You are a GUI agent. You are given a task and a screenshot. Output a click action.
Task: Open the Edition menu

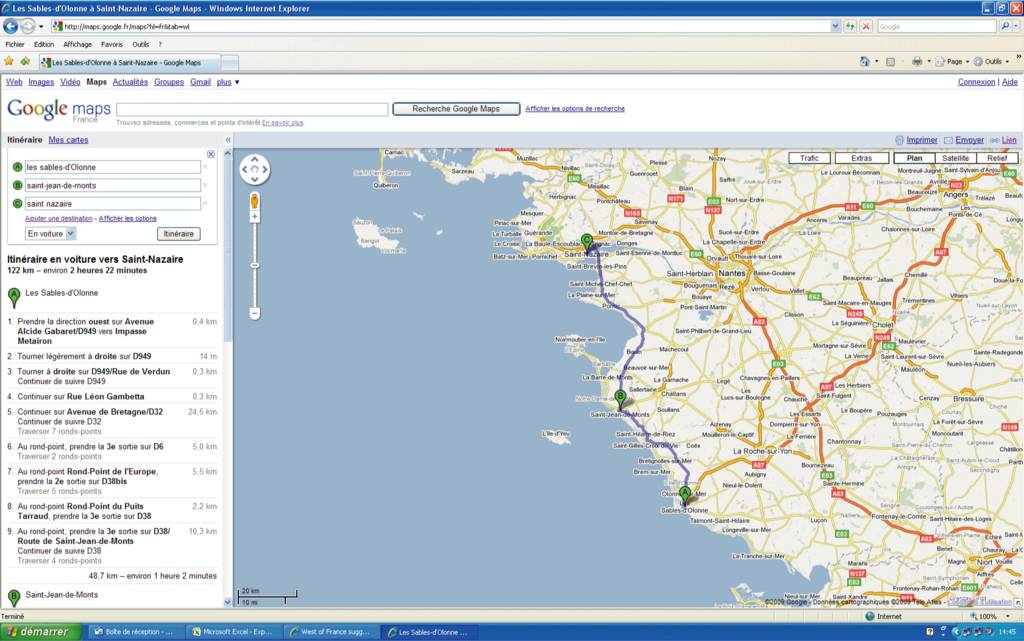pyautogui.click(x=44, y=44)
